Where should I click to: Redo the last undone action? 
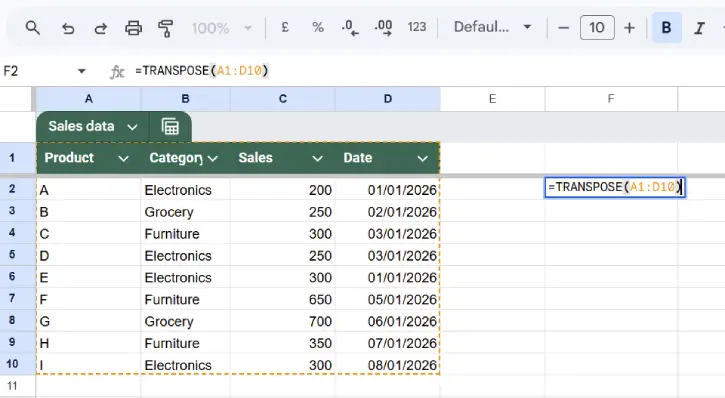click(100, 28)
